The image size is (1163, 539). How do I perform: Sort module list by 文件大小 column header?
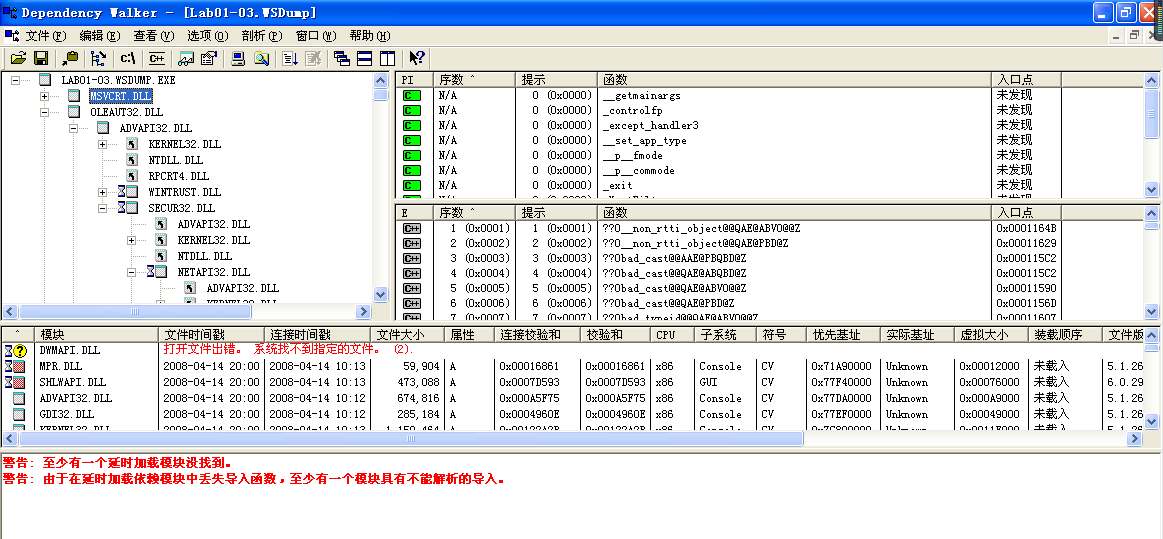click(406, 335)
